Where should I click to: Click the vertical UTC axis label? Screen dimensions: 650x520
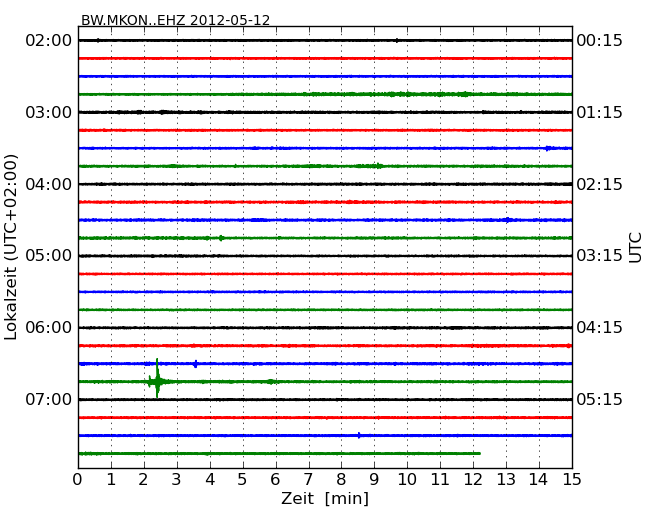[x=635, y=248]
